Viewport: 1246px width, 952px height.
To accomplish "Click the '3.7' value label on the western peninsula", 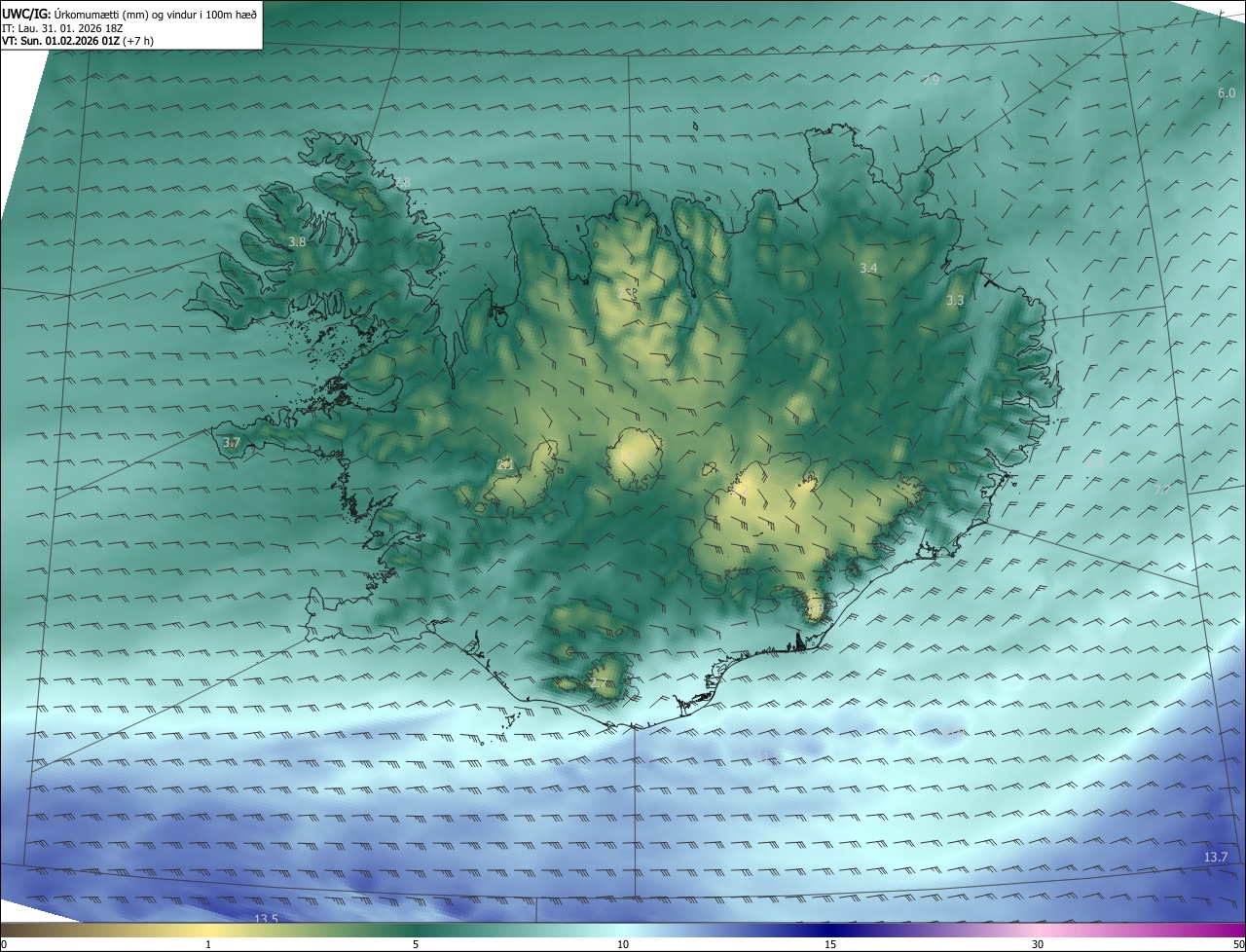I will tap(232, 443).
